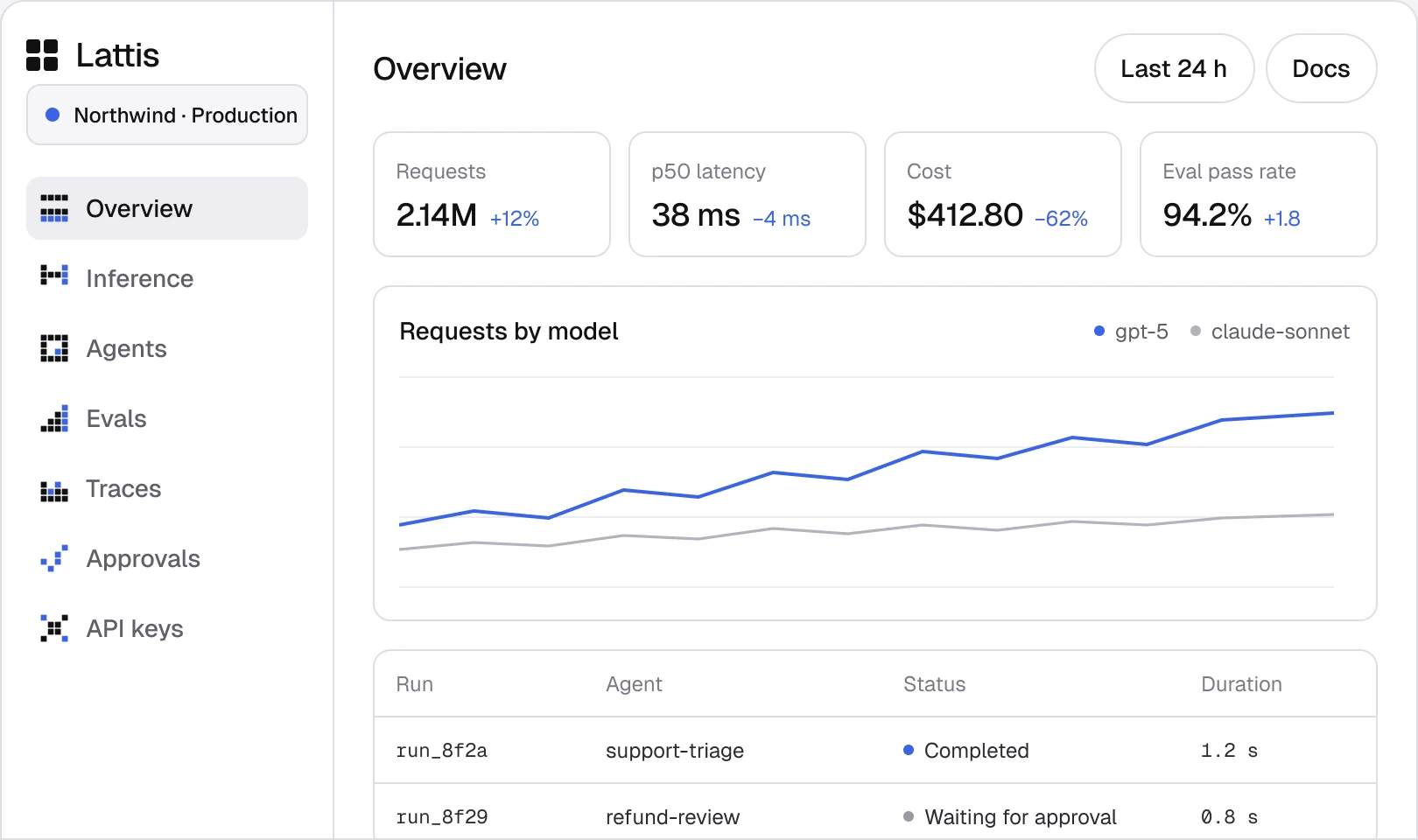Click the Requests metric card
Image resolution: width=1418 pixels, height=840 pixels.
492,194
